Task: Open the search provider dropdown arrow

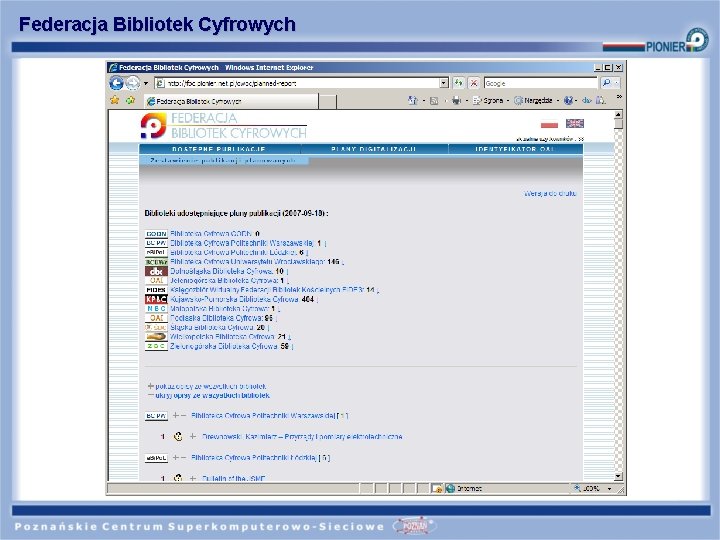Action: click(x=617, y=83)
